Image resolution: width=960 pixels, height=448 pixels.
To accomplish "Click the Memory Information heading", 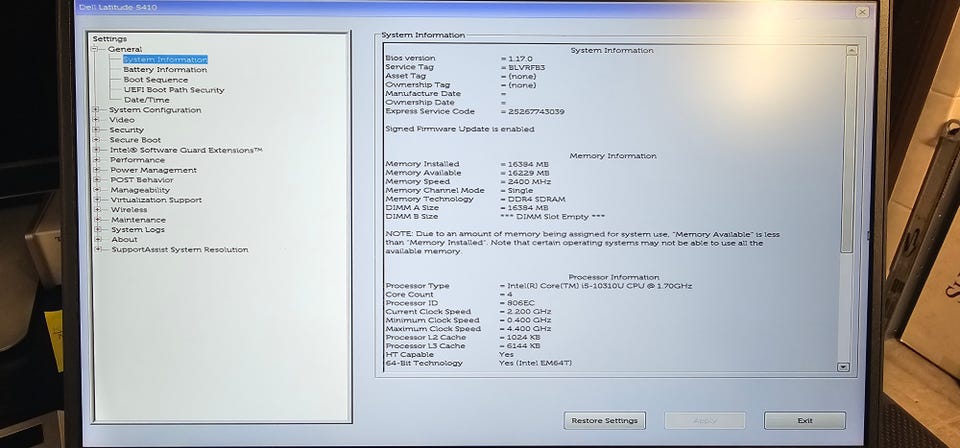I will [613, 156].
